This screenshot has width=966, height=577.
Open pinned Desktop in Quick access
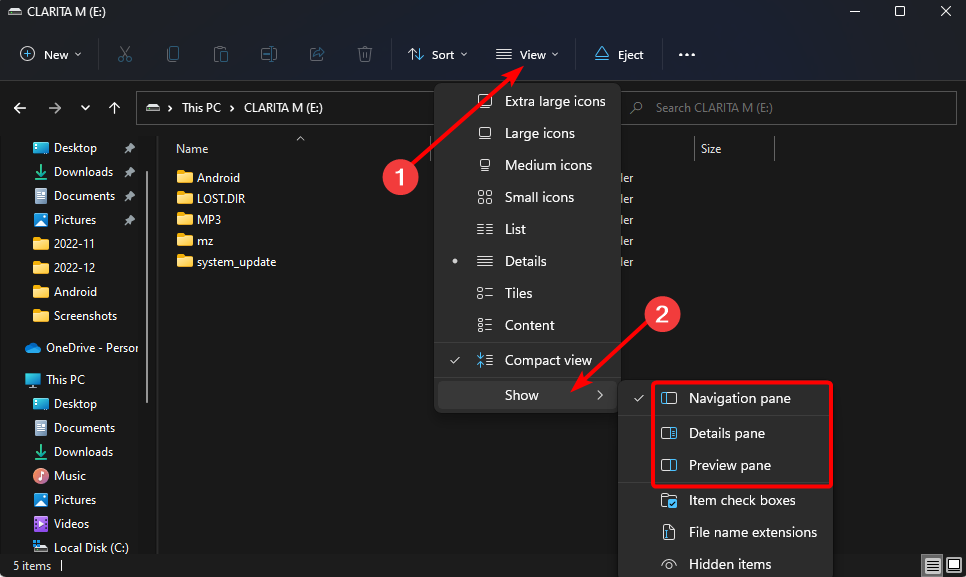point(75,148)
